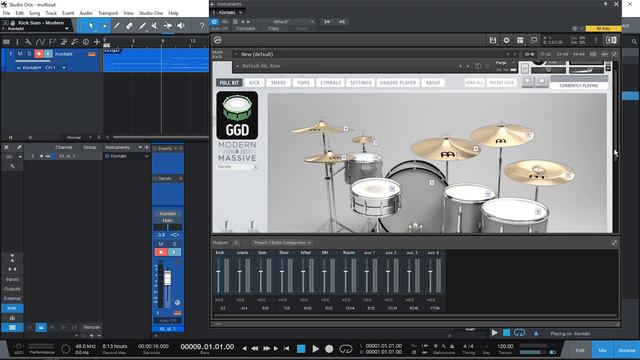The height and width of the screenshot is (360, 640).
Task: Open Presets / Batch Configuration dropdown
Action: click(x=282, y=243)
